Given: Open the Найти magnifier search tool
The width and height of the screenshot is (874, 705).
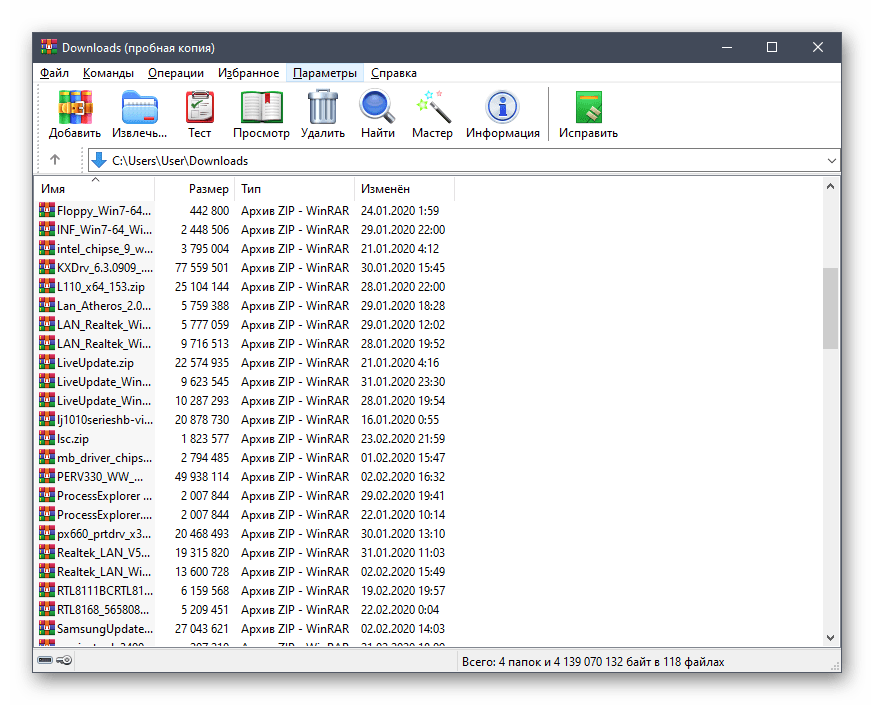Looking at the screenshot, I should pyautogui.click(x=377, y=107).
